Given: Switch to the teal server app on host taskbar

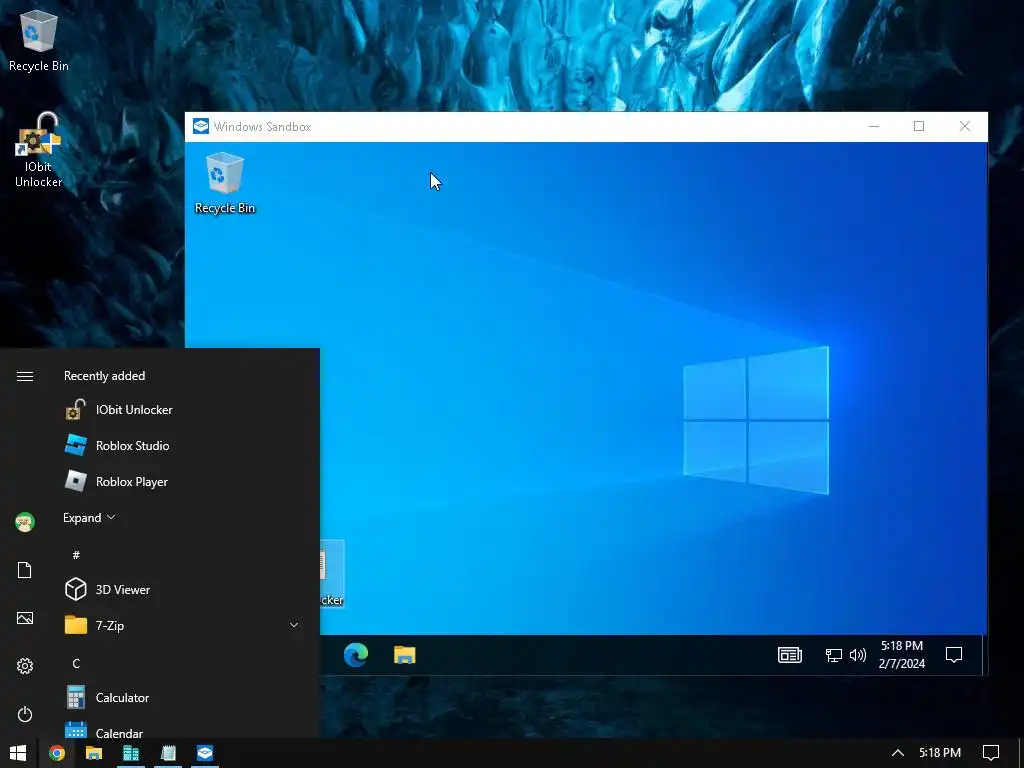Looking at the screenshot, I should click(131, 753).
